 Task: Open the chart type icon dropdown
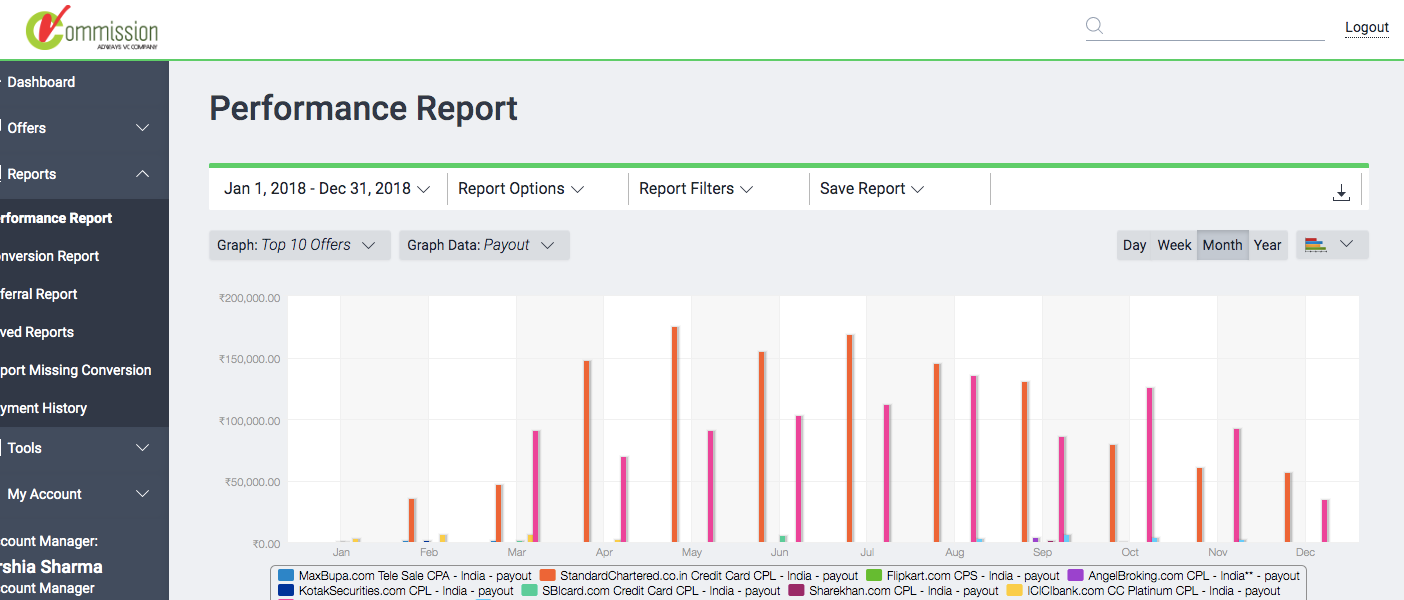point(1331,245)
